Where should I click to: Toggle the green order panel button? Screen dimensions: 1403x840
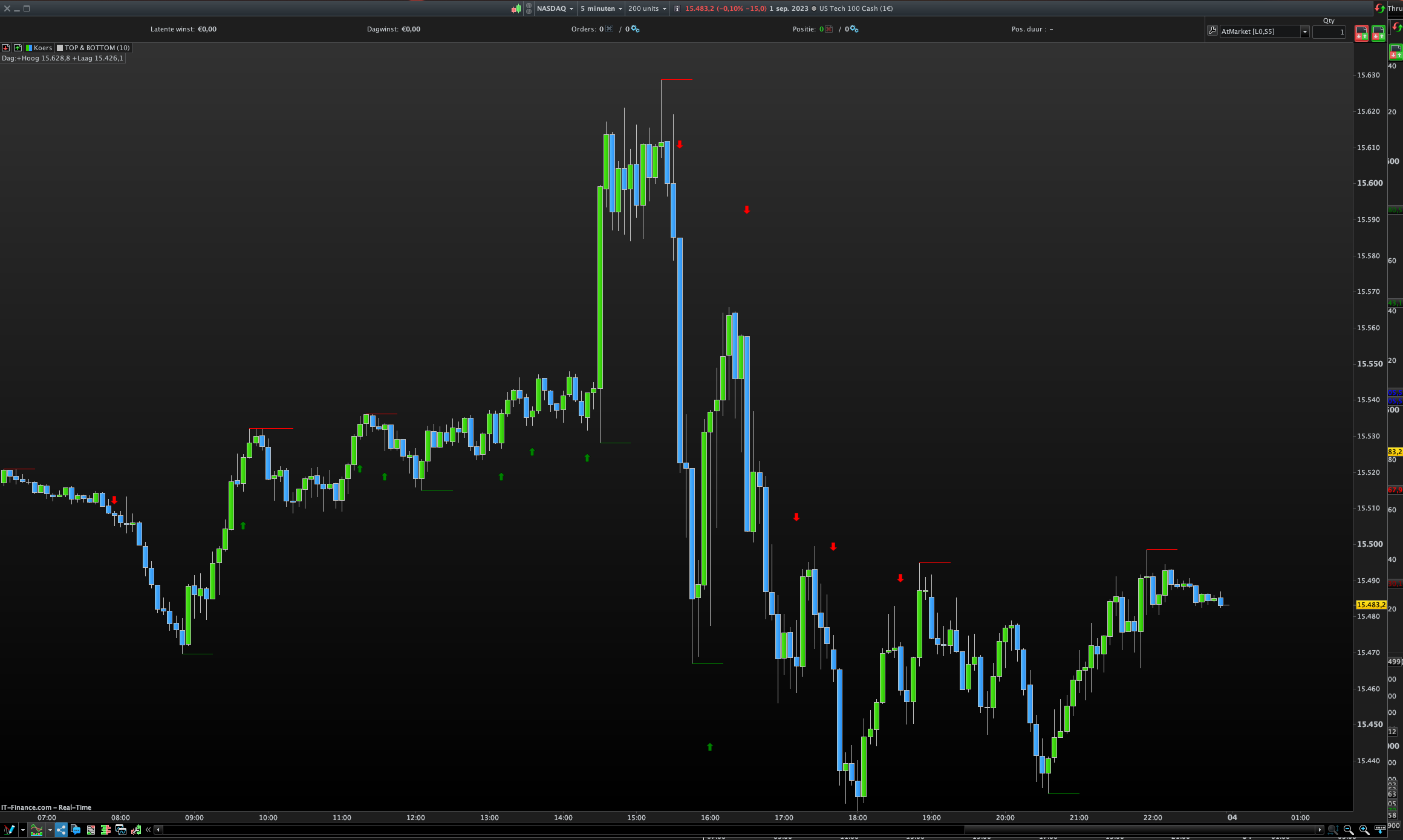coord(1378,33)
